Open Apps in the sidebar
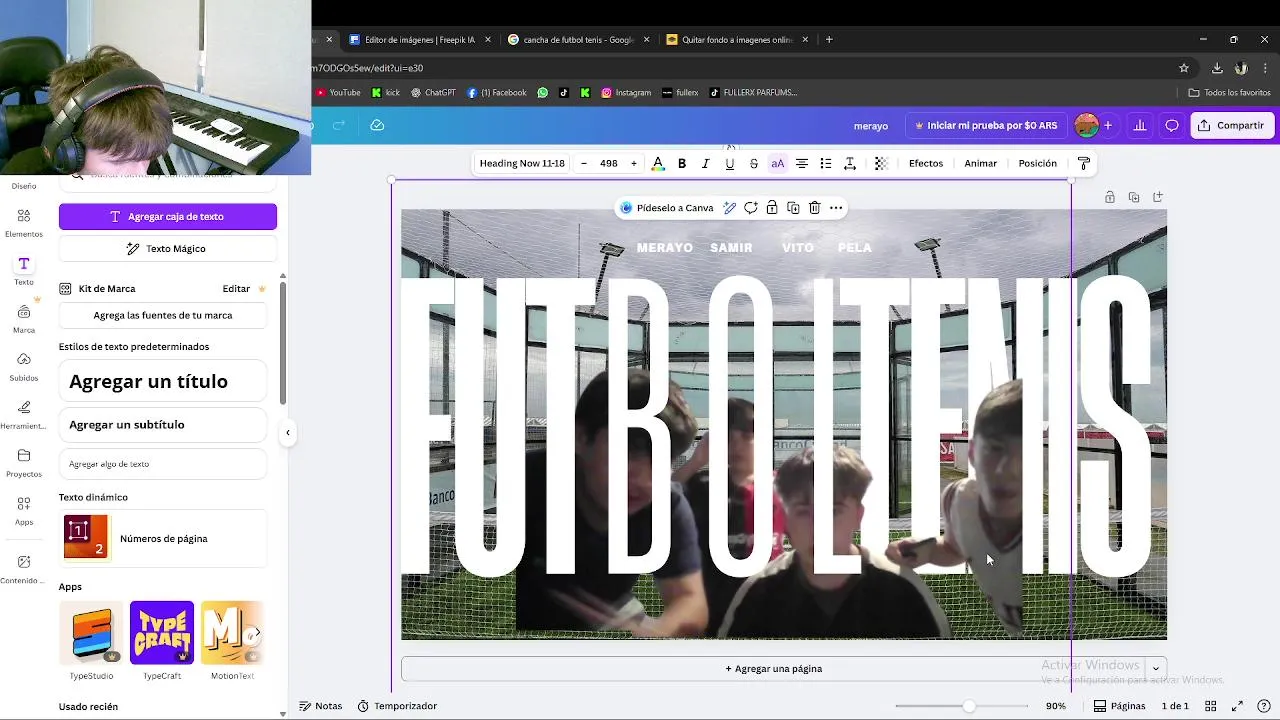The width and height of the screenshot is (1280, 720). click(24, 511)
